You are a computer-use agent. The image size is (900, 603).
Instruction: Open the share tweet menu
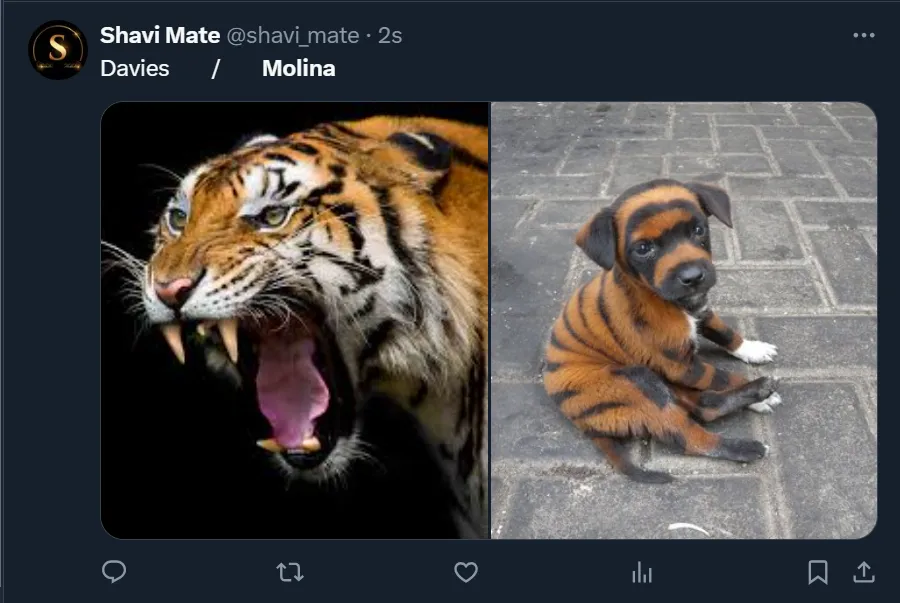tap(863, 572)
